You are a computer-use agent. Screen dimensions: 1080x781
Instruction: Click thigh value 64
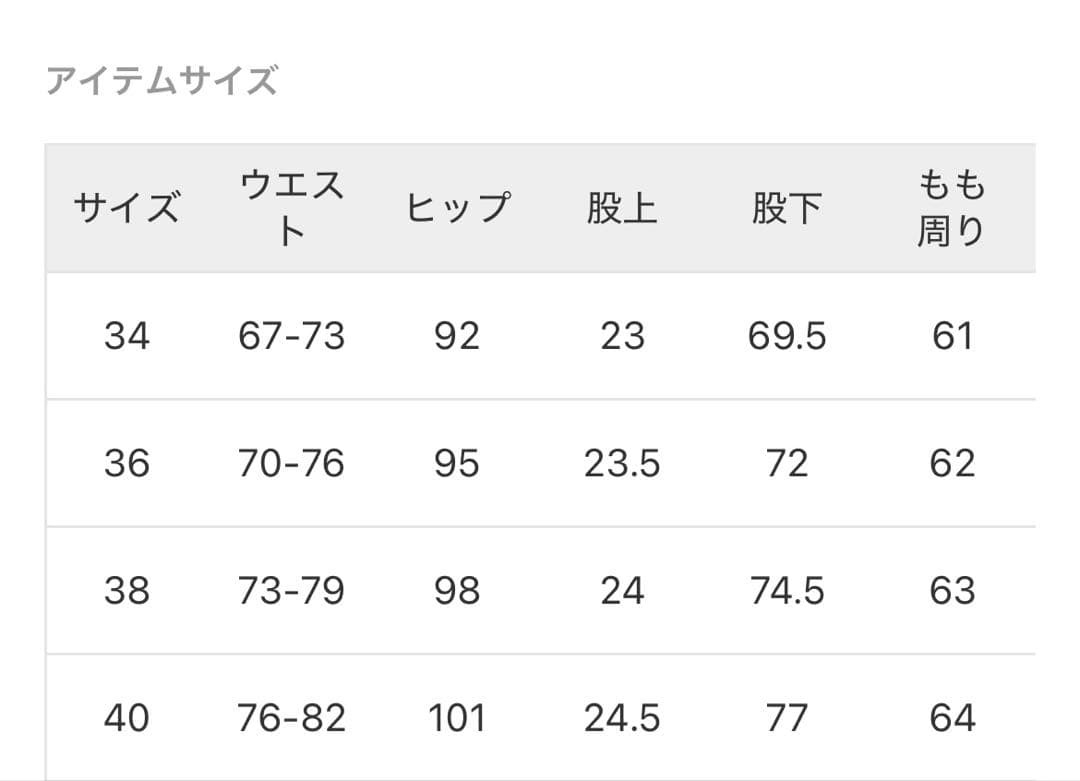(951, 718)
